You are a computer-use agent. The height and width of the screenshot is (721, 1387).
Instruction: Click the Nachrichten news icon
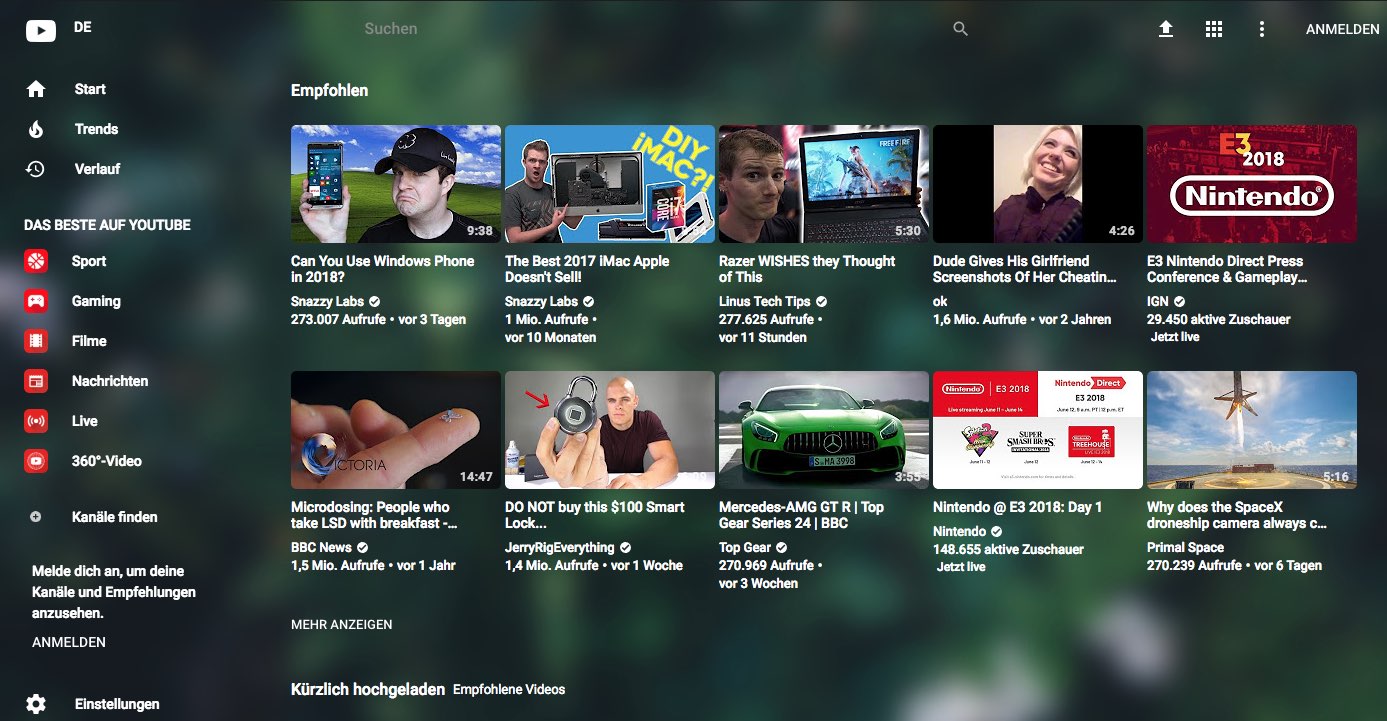(36, 381)
